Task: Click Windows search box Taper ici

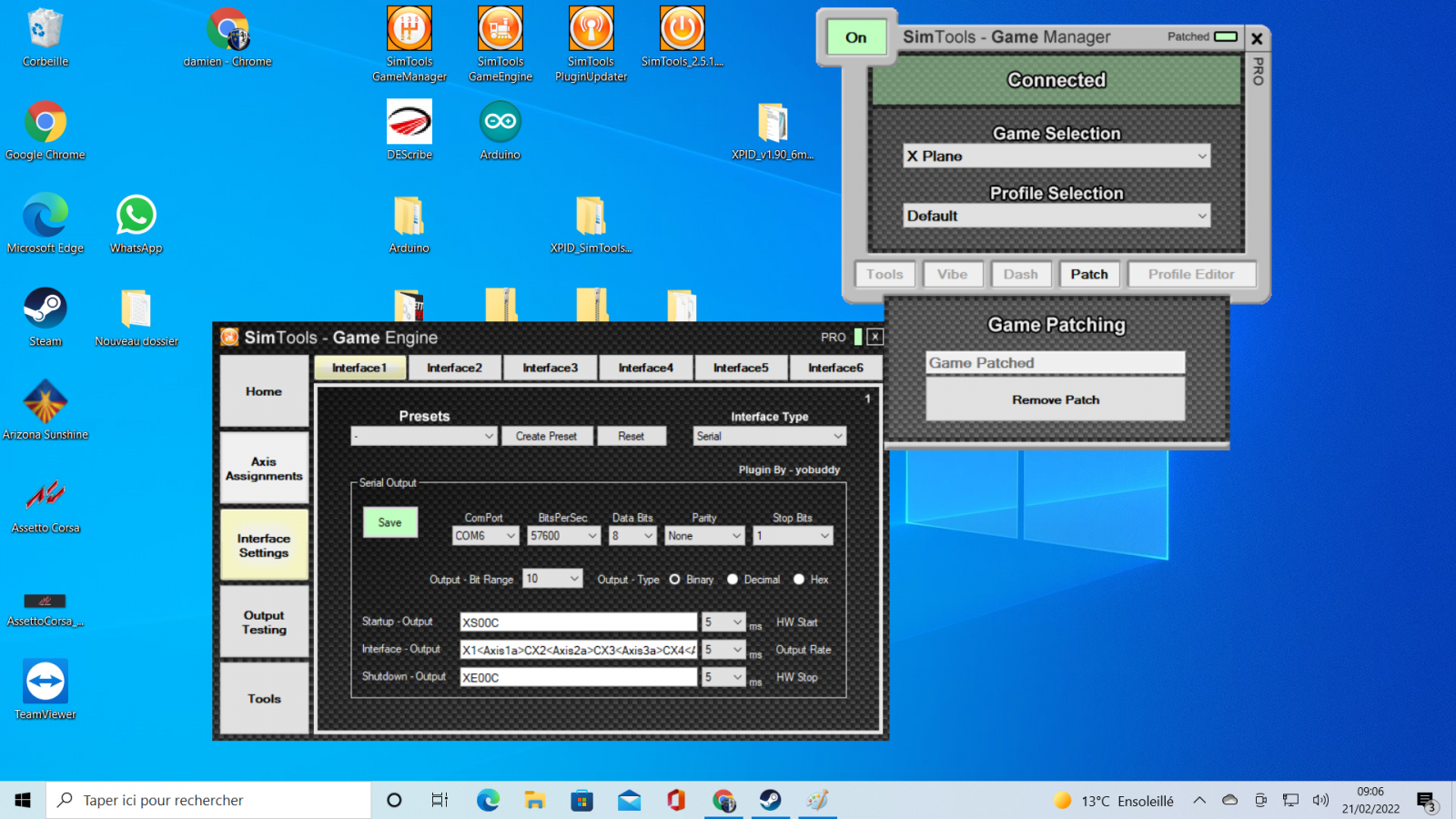Action: pyautogui.click(x=209, y=800)
